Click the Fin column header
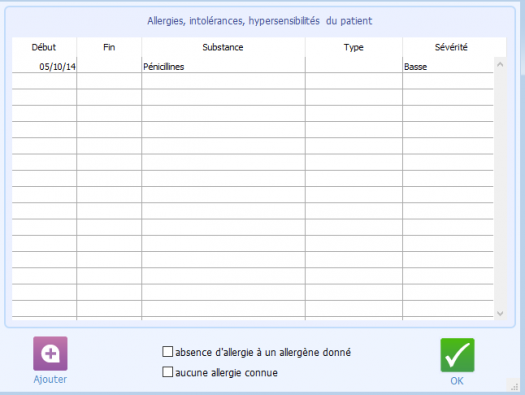The height and width of the screenshot is (395, 525). coord(109,47)
